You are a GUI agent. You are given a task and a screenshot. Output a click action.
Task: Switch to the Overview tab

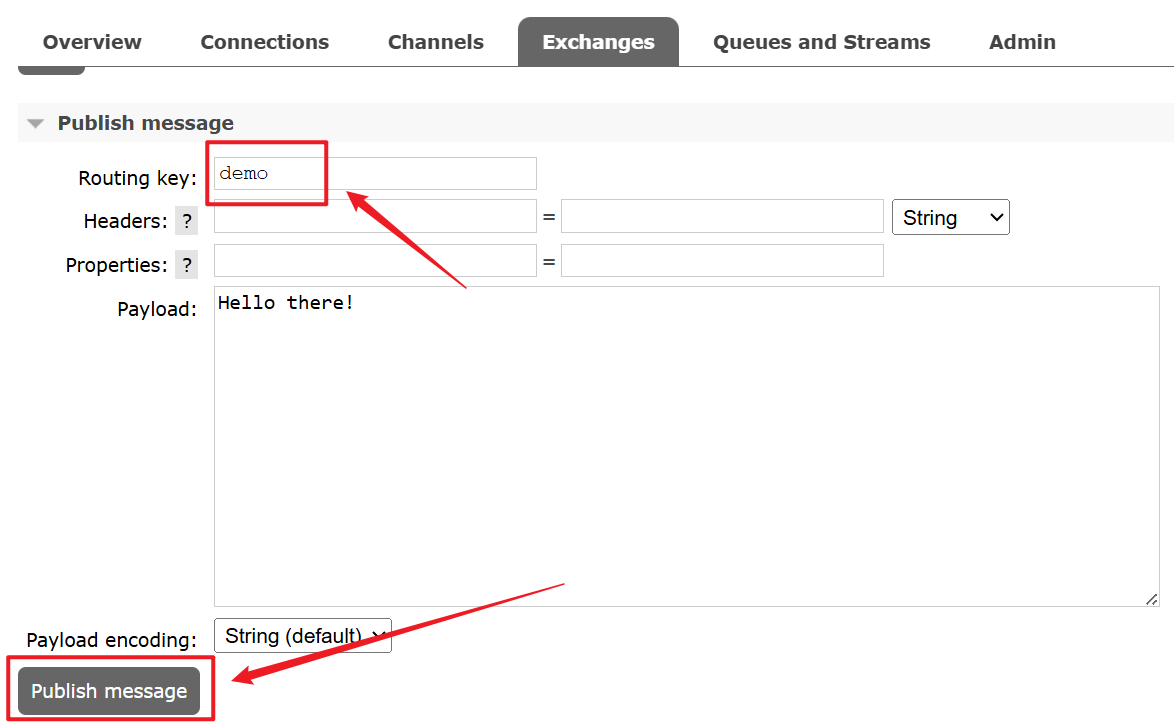92,42
